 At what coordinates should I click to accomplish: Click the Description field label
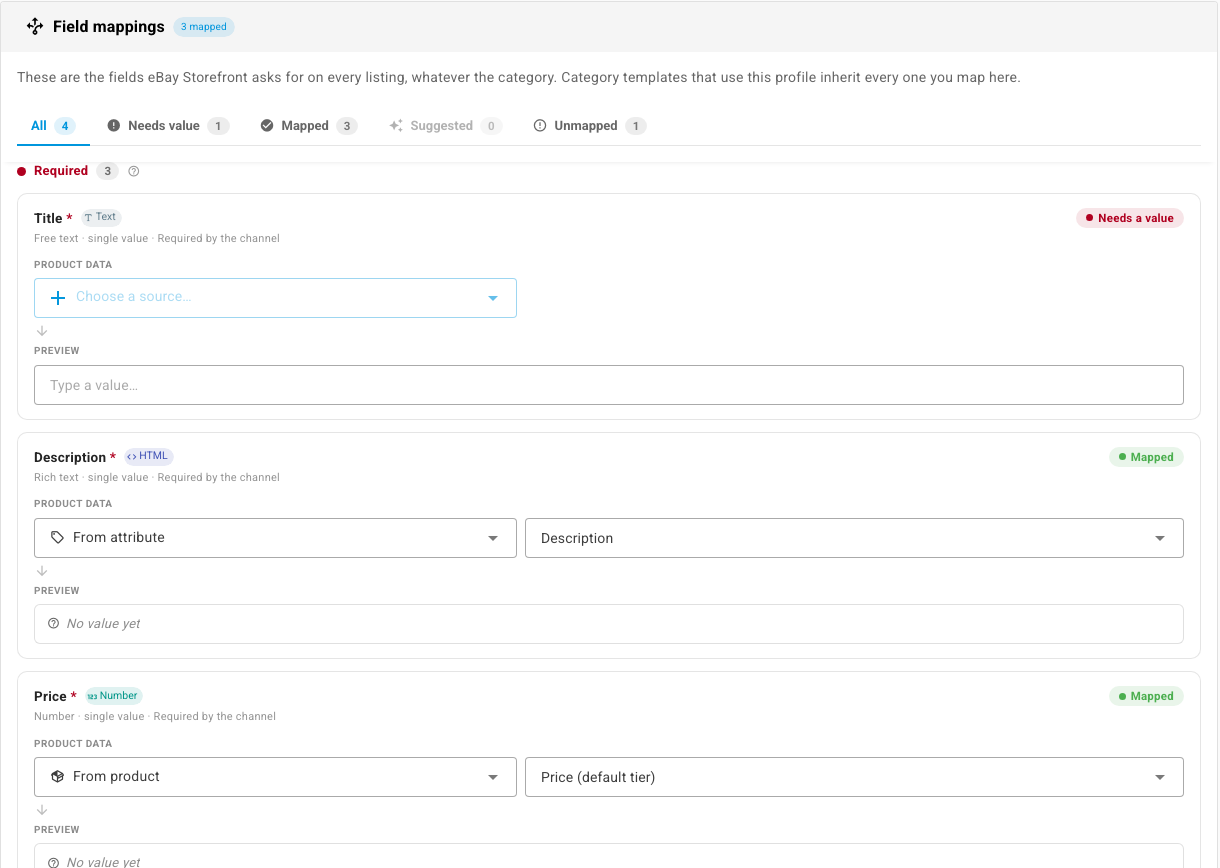(70, 457)
